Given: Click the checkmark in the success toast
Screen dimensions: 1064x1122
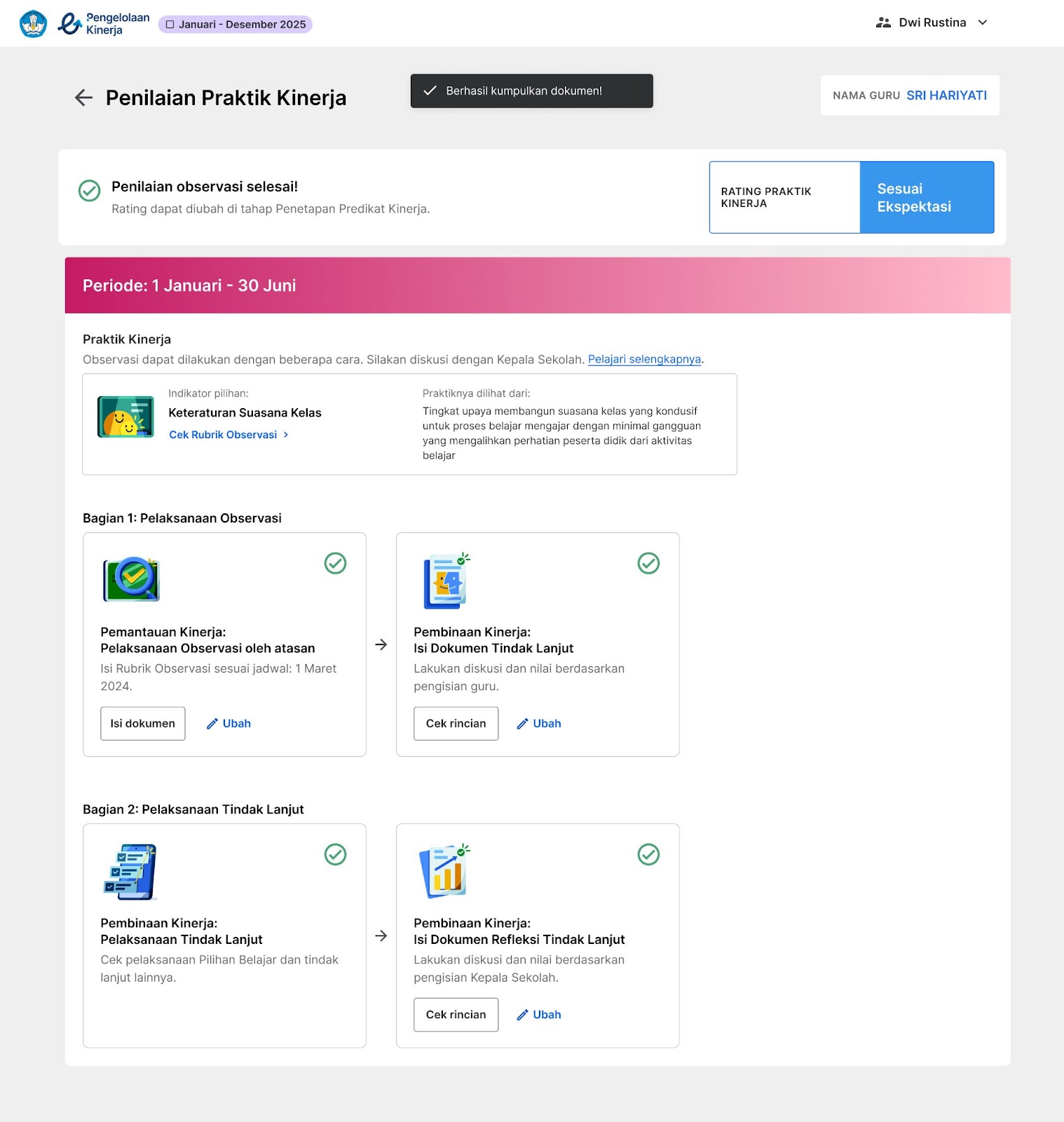Looking at the screenshot, I should [430, 90].
